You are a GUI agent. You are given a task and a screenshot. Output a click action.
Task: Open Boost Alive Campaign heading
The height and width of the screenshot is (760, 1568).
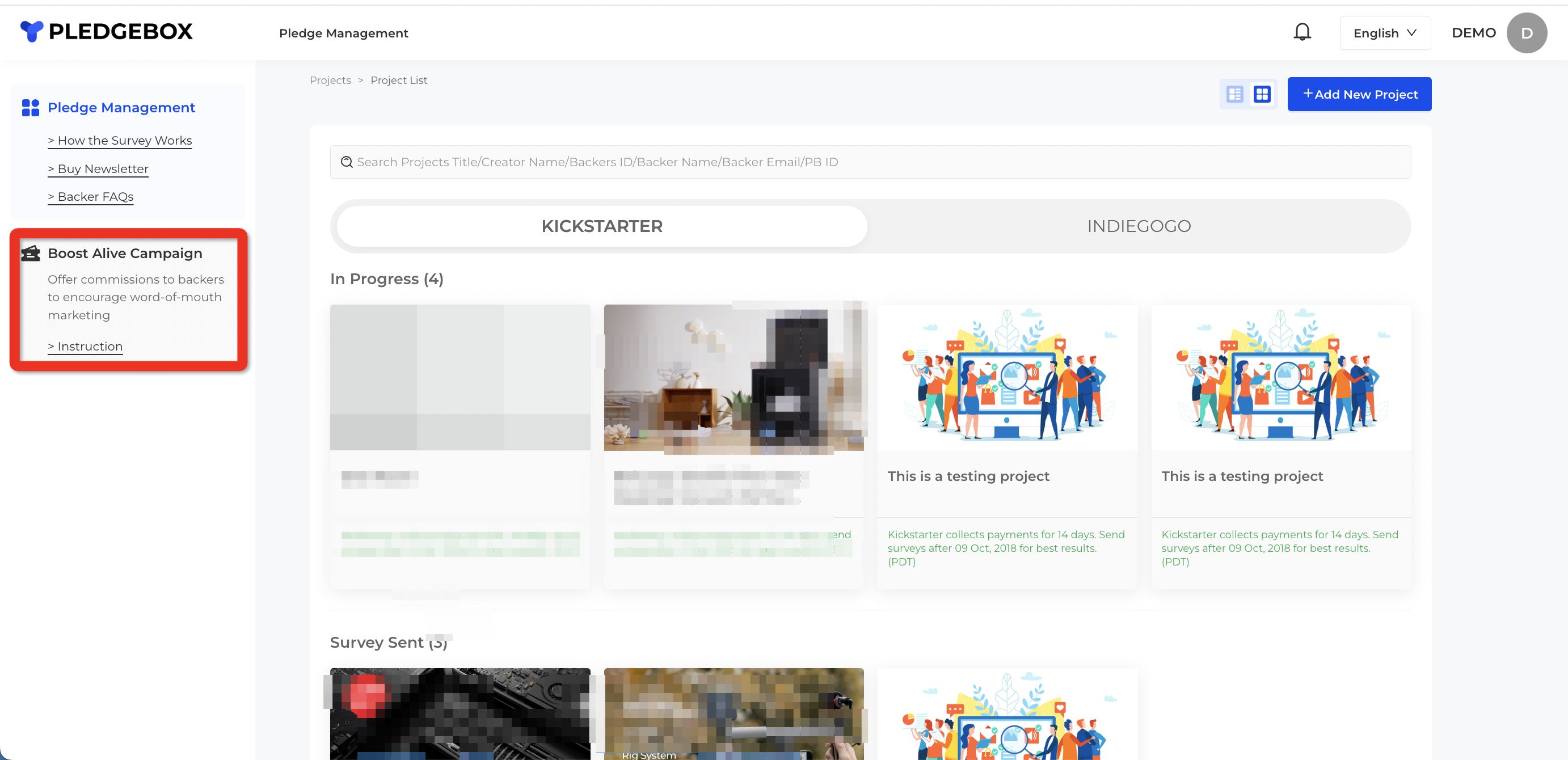tap(125, 253)
